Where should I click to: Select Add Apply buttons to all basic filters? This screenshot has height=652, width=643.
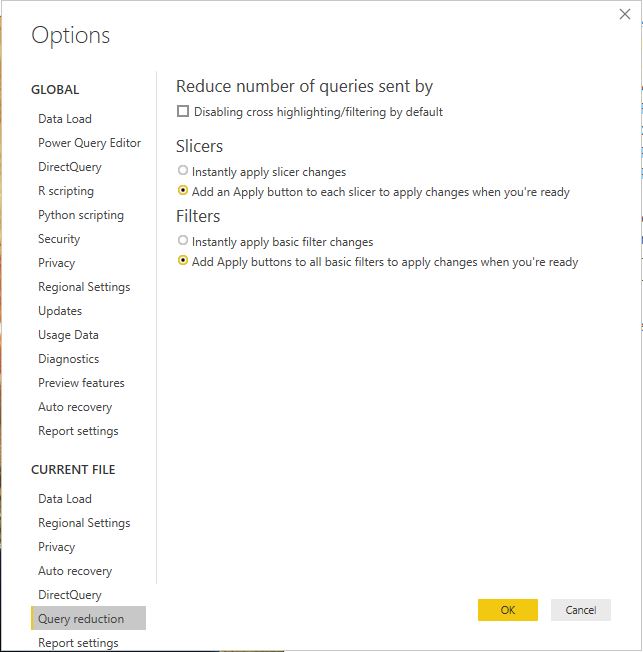[183, 261]
